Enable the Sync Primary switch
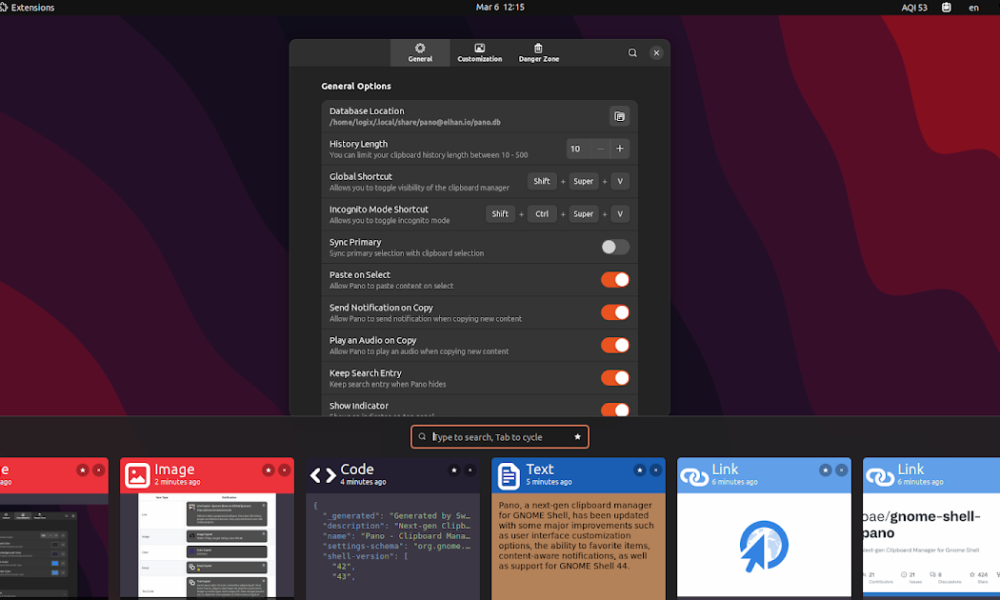Viewport: 1000px width, 600px height. (x=615, y=247)
